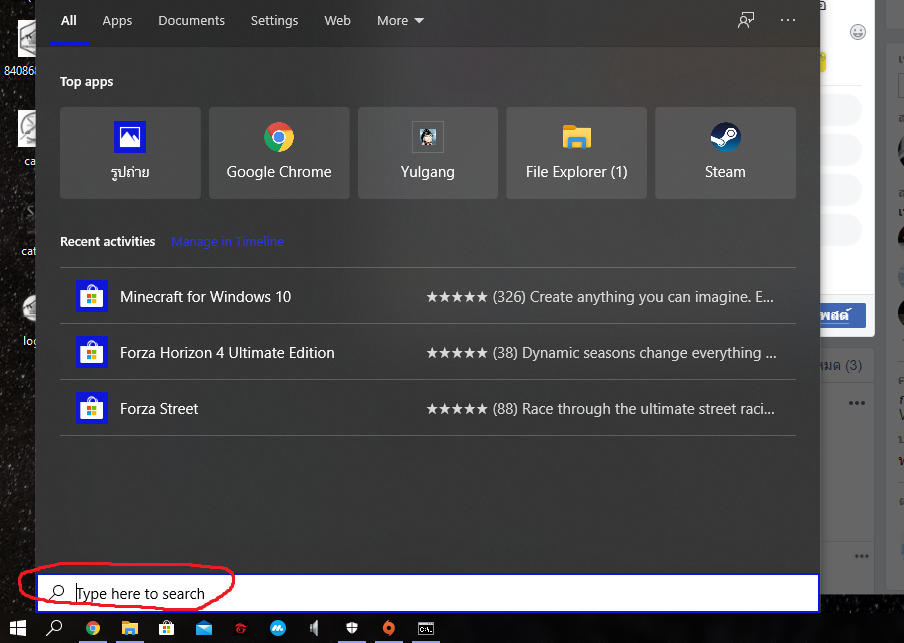Click Store icon beside Forza Horizon 4
This screenshot has height=643, width=904.
[92, 352]
